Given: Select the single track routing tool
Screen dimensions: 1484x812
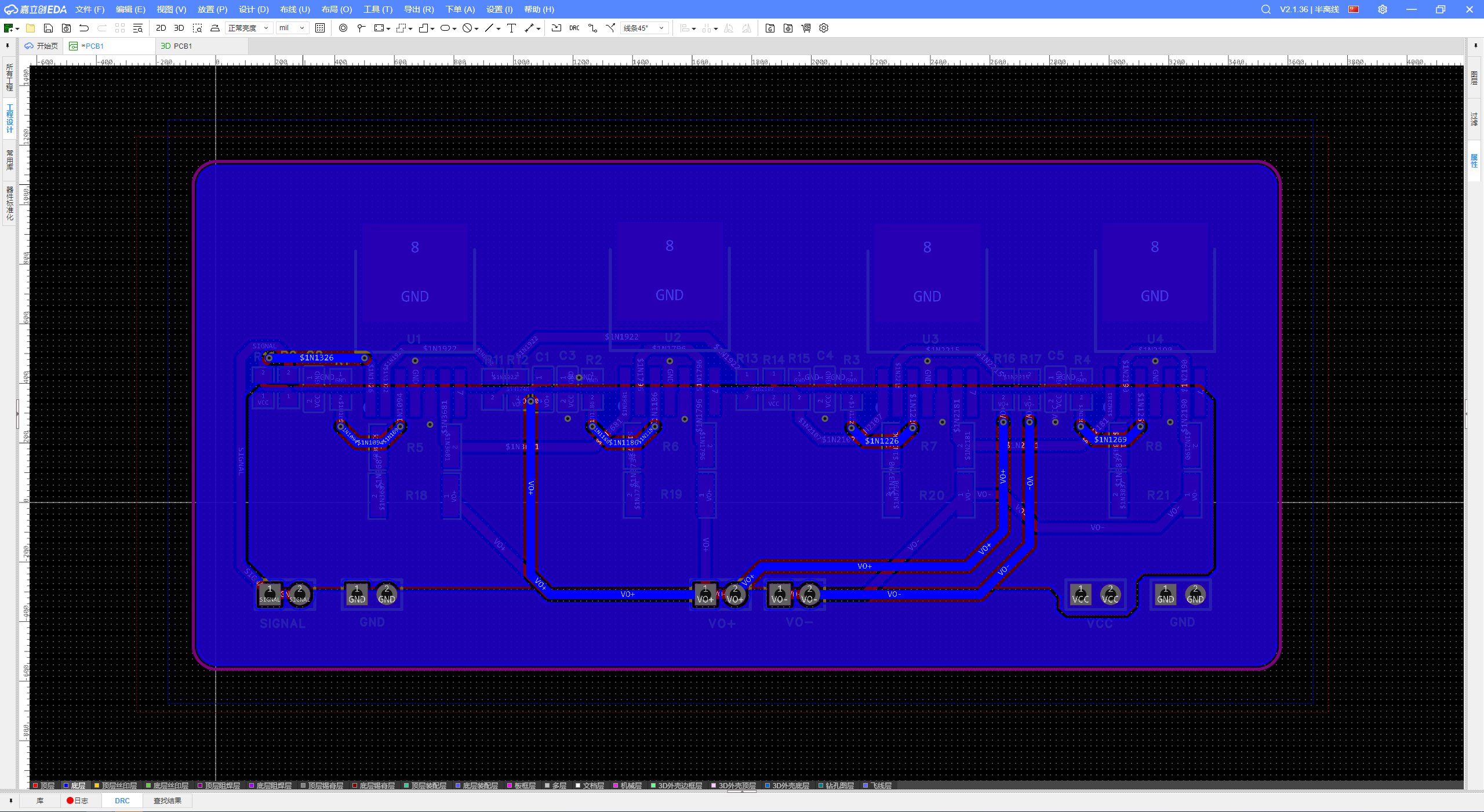Looking at the screenshot, I should click(592, 28).
